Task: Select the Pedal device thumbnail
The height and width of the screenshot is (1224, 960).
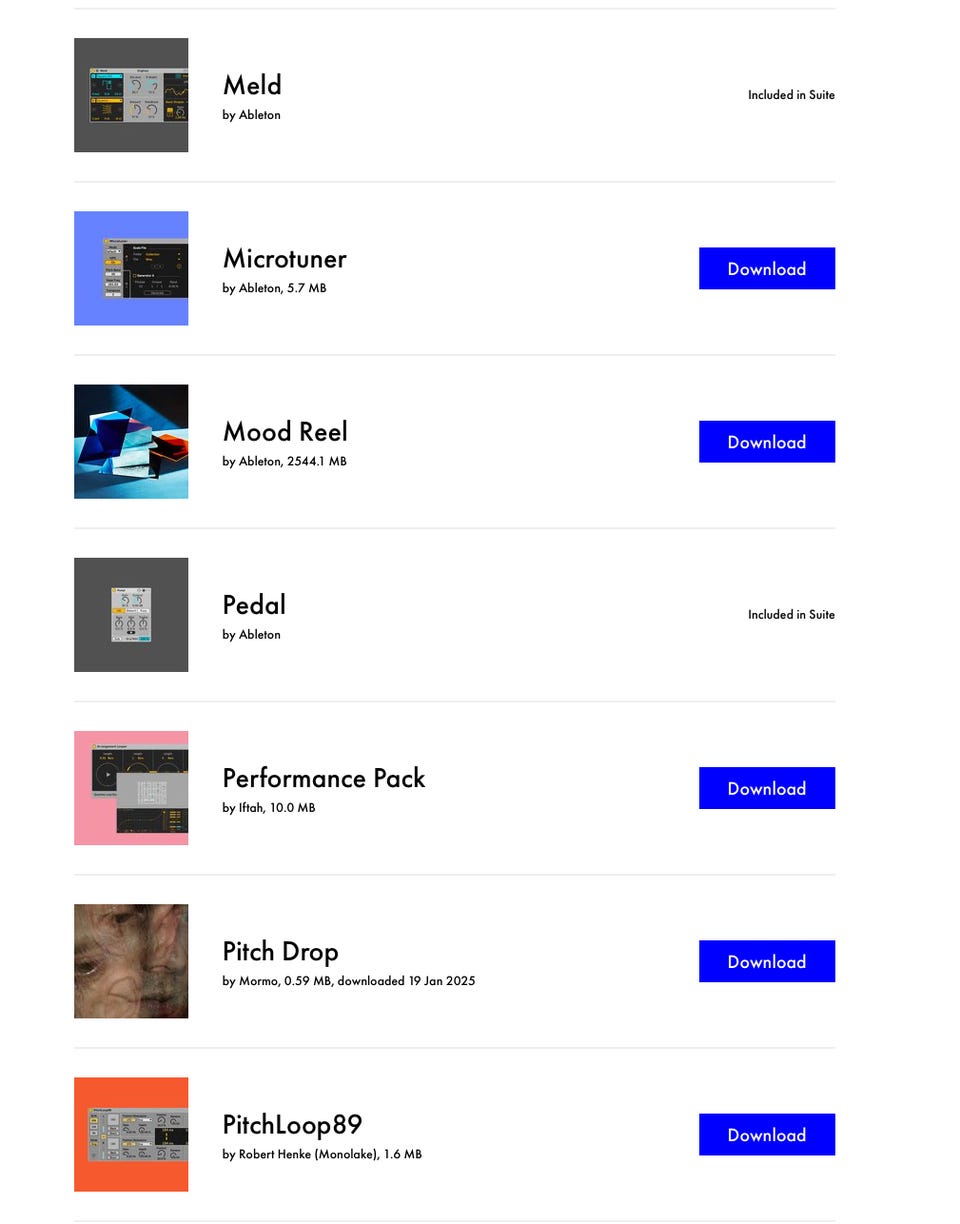Action: pos(131,614)
